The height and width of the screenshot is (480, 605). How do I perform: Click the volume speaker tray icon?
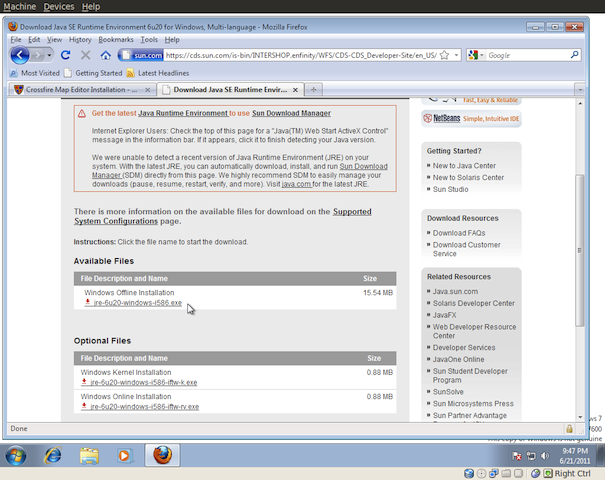click(x=545, y=456)
